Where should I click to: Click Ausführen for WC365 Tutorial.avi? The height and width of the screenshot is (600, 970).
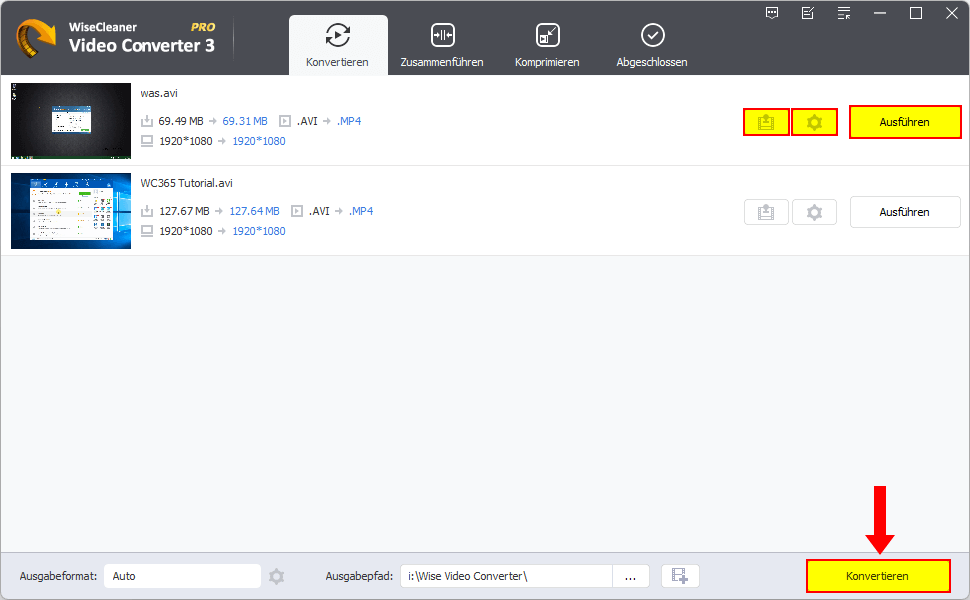(905, 212)
